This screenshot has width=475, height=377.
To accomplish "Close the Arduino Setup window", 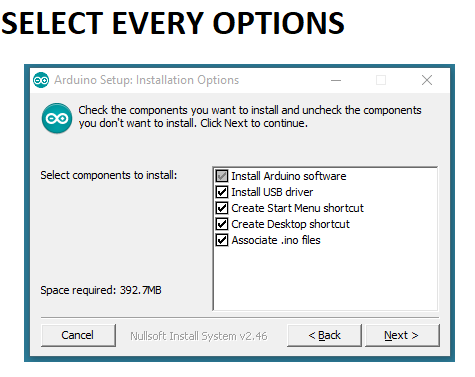I will 427,80.
